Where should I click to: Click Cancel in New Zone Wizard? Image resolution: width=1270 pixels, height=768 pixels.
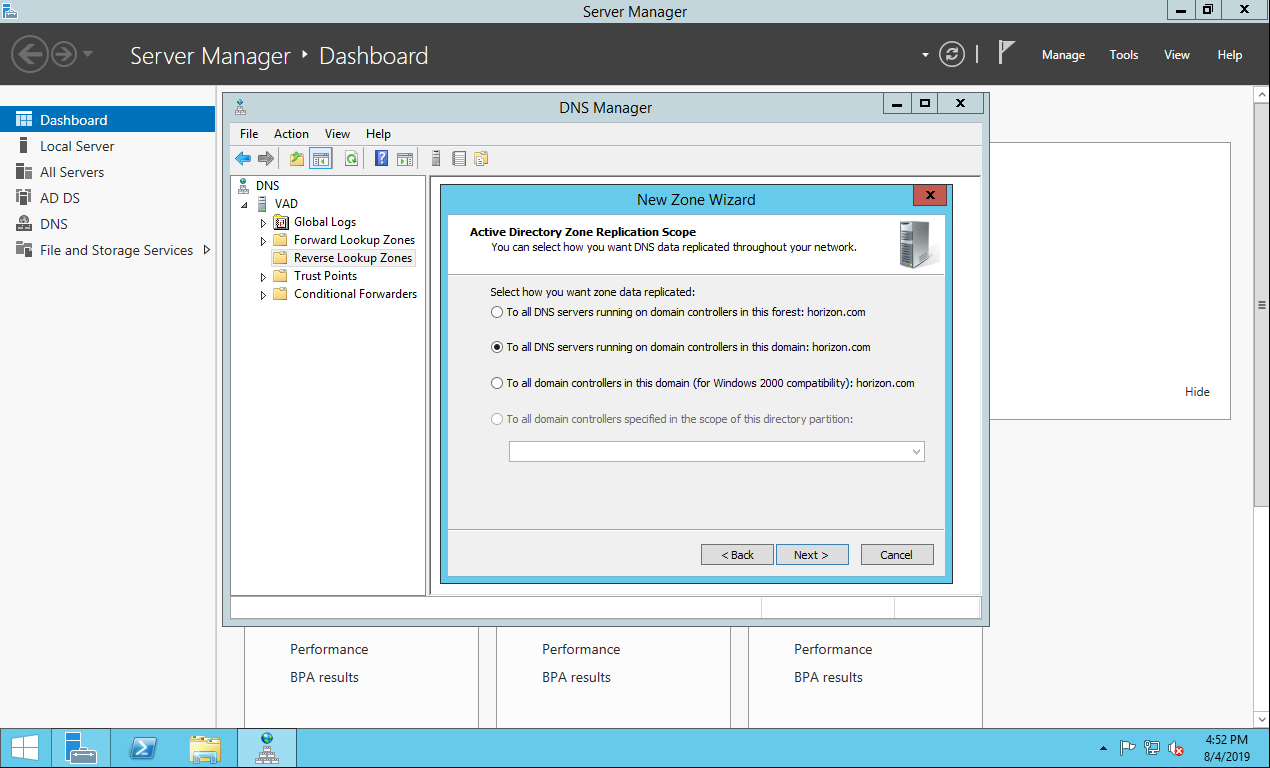[x=896, y=555]
